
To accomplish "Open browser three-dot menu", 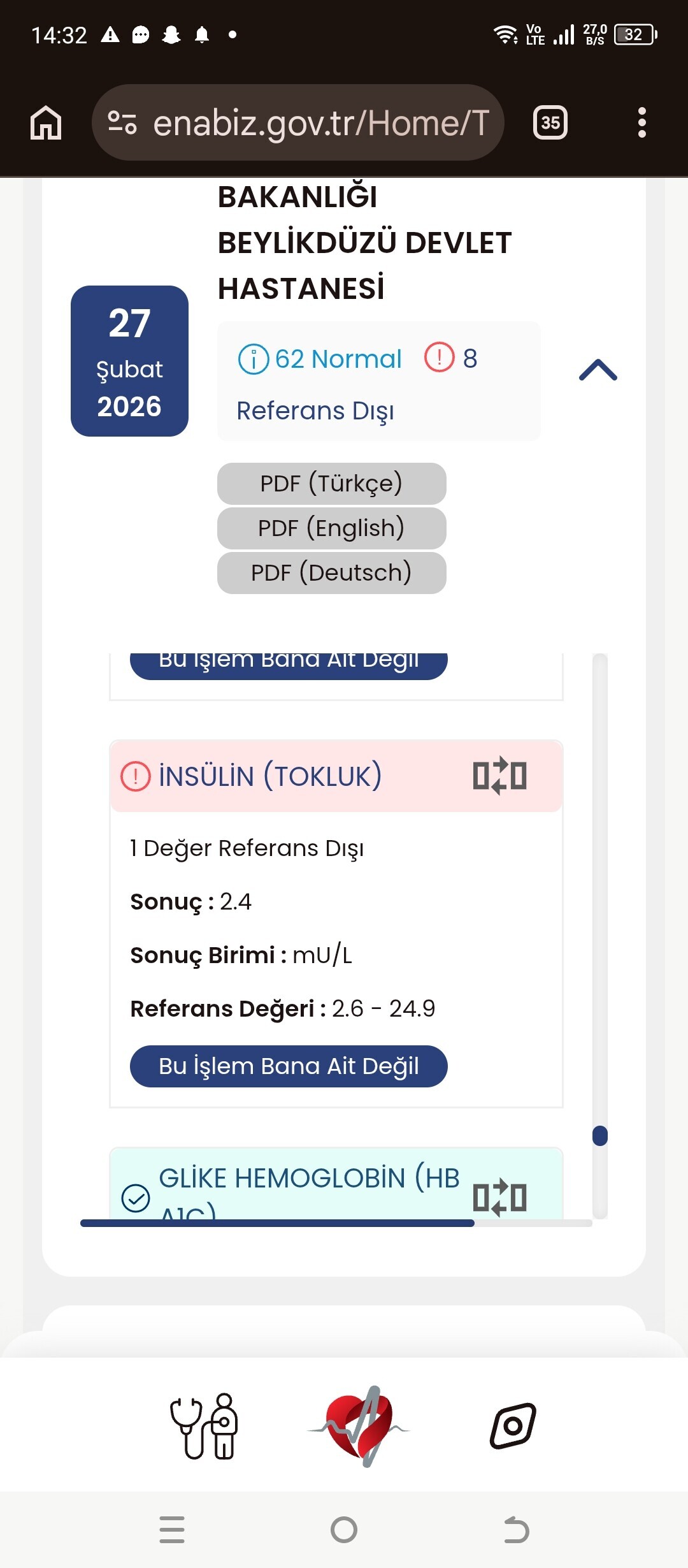I will click(641, 122).
